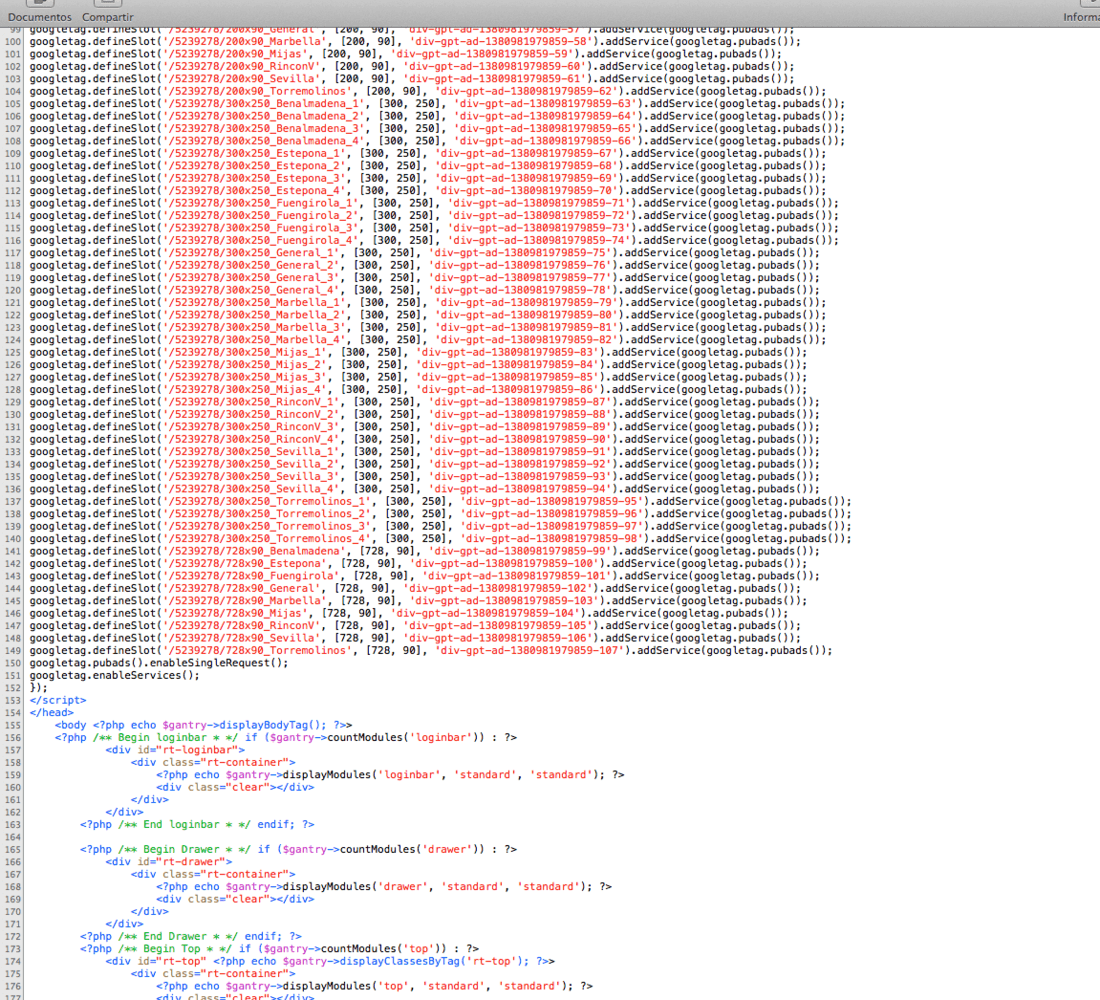
Task: Click the closing </script> tag
Action: pos(58,700)
